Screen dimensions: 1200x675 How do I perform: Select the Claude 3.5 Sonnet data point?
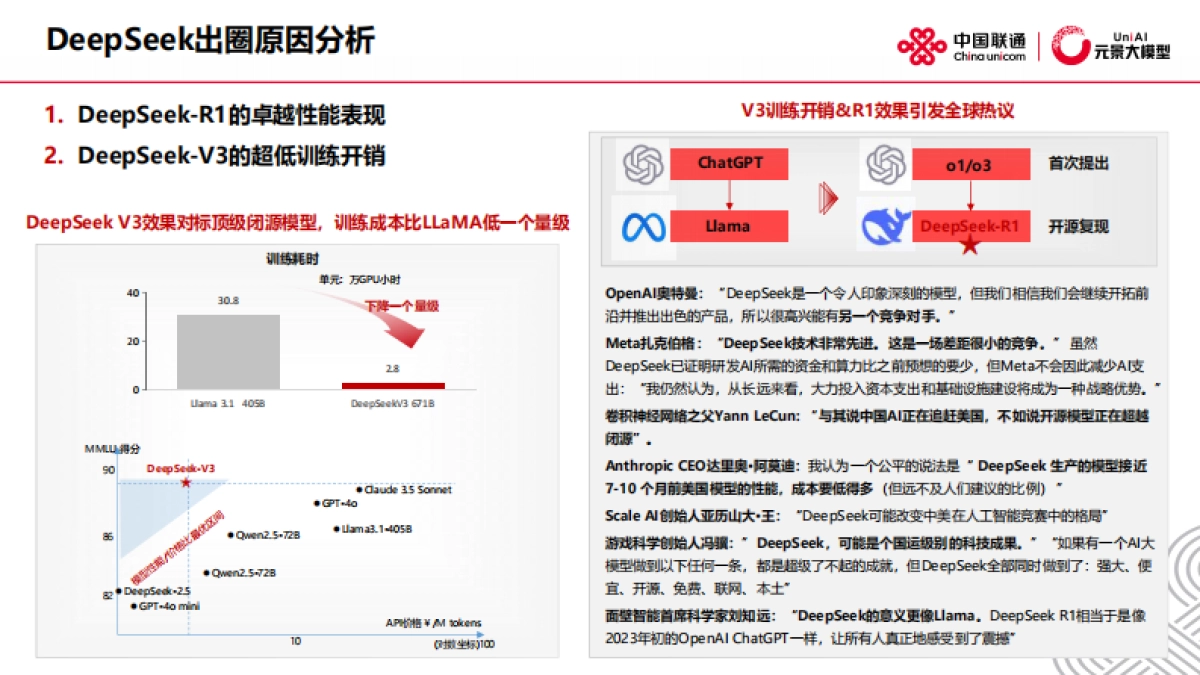point(359,490)
